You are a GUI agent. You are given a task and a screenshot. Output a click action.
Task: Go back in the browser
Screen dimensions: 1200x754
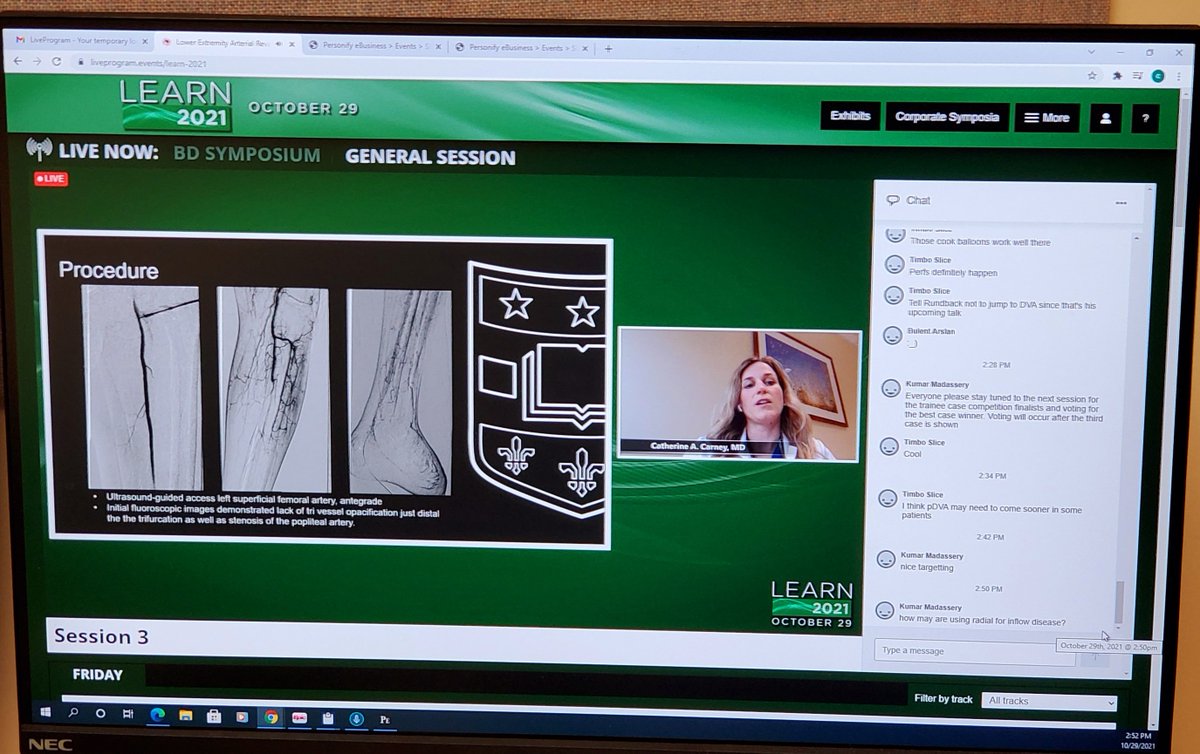point(17,61)
